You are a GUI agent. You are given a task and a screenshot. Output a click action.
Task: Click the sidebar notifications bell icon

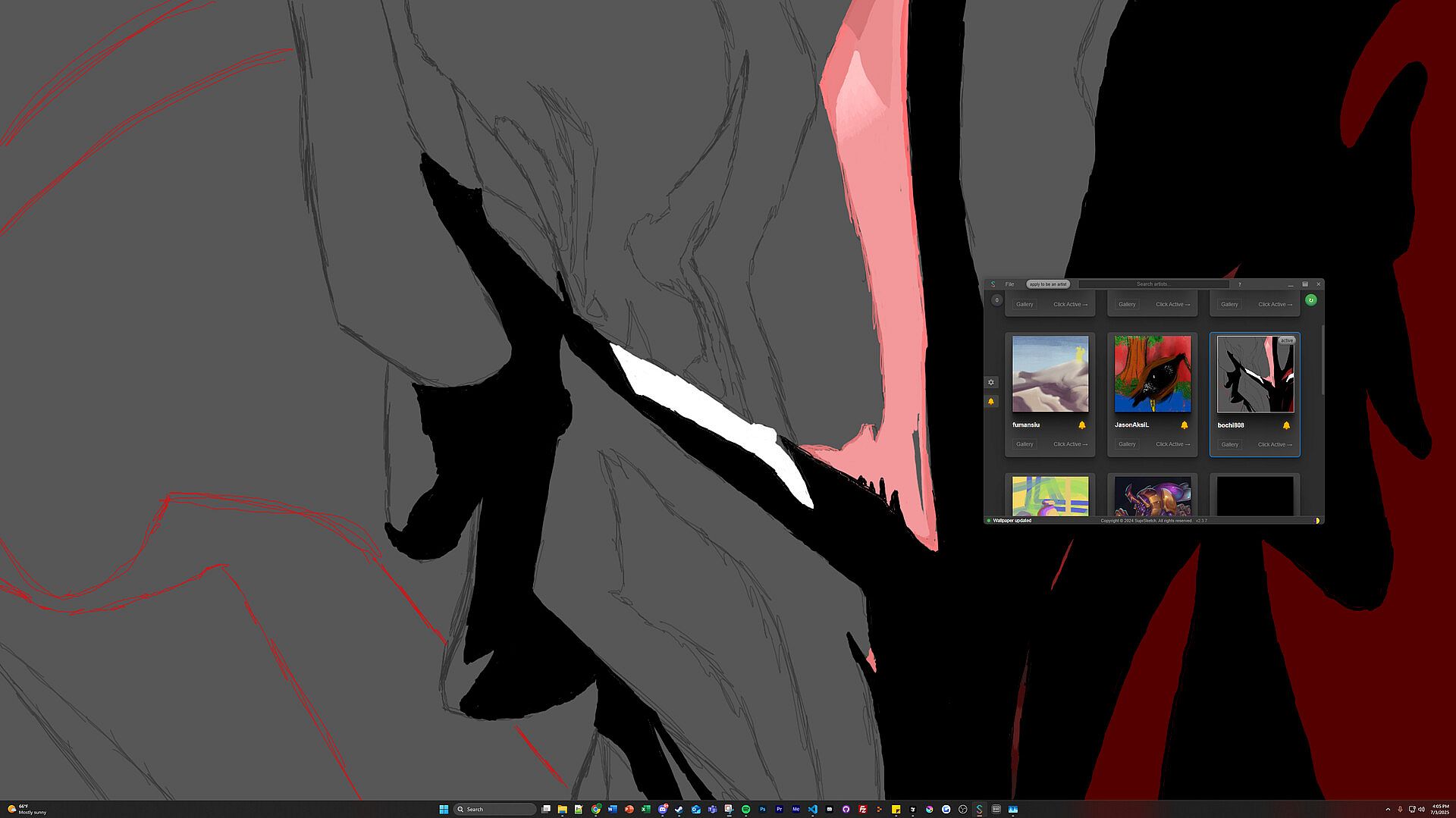point(990,402)
